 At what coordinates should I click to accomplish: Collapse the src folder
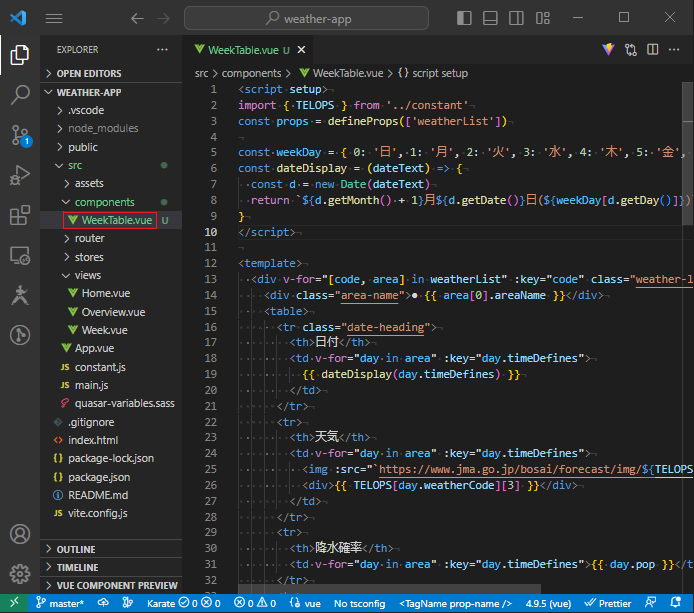click(x=111, y=165)
